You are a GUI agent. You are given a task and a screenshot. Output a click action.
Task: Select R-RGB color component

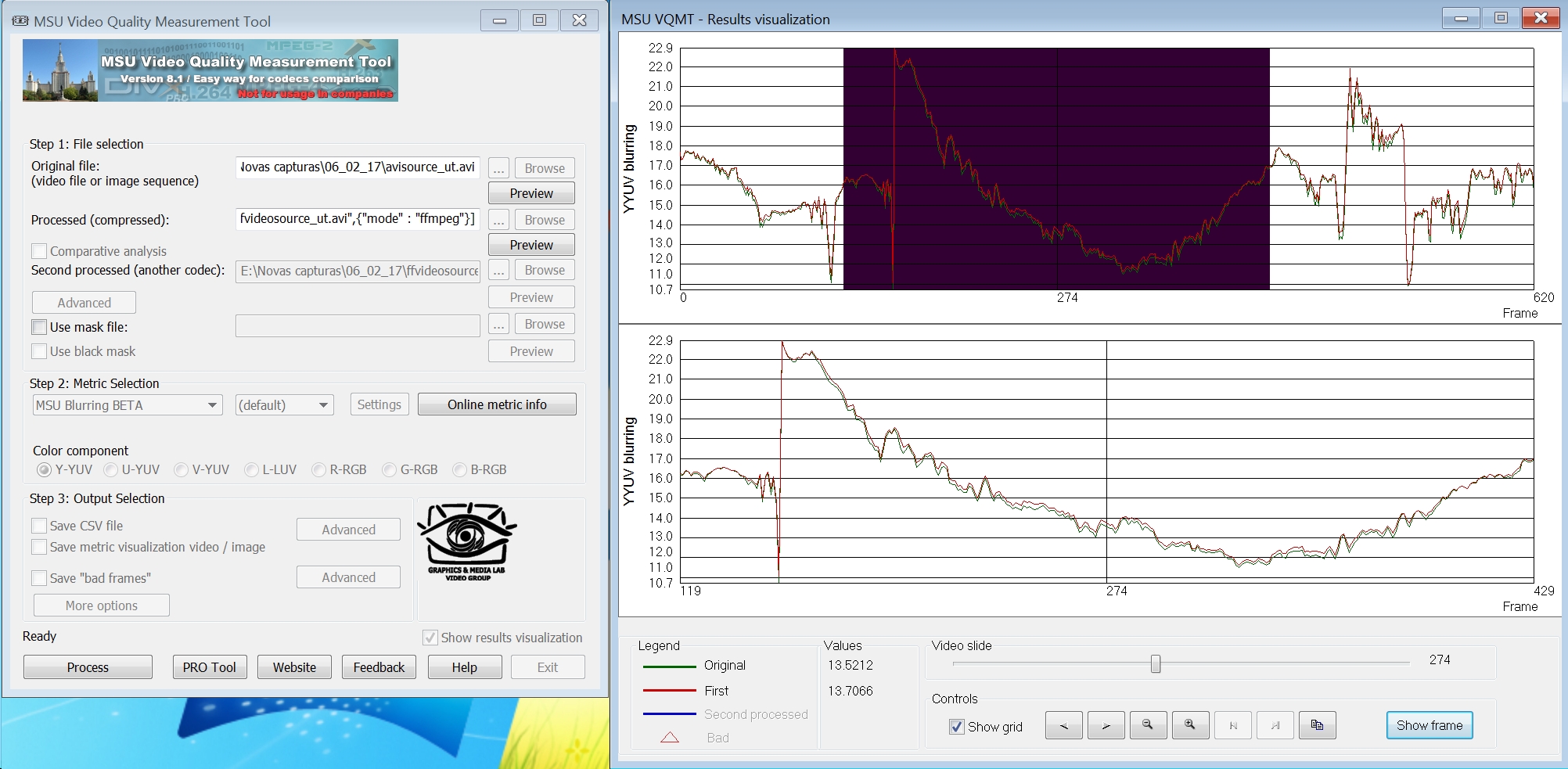[319, 469]
